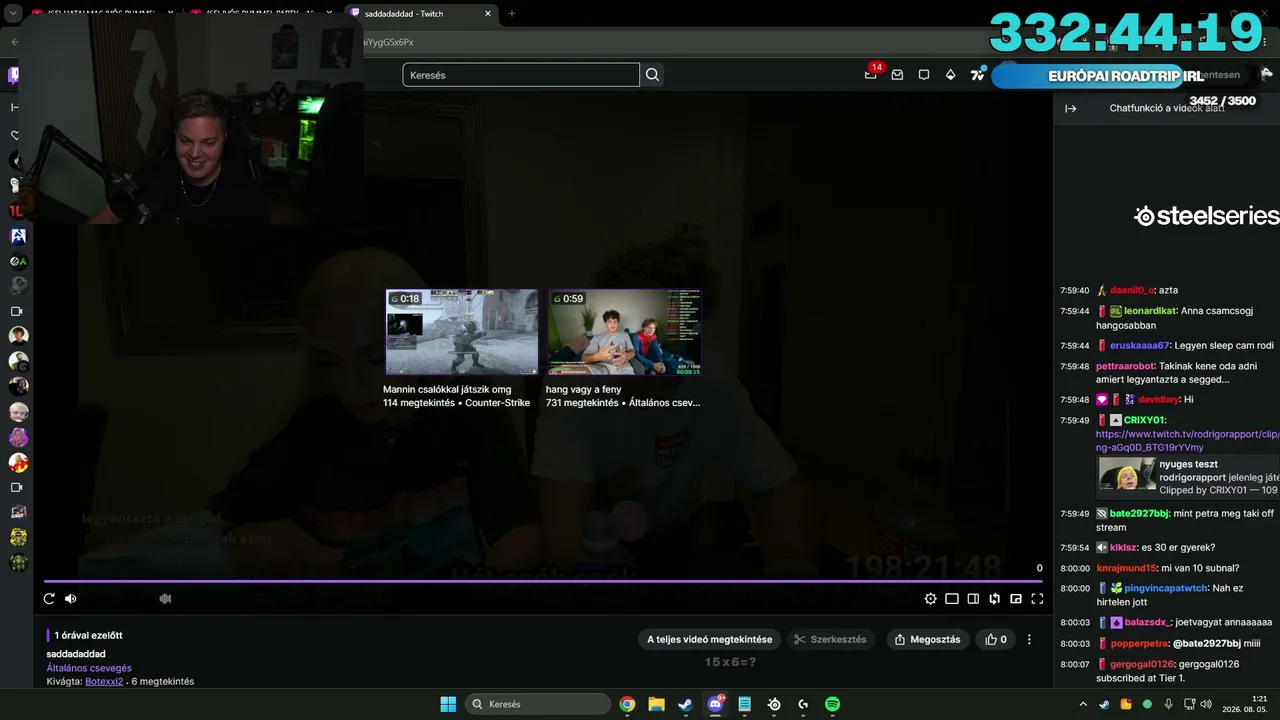Open Logitech G HUB from the taskbar

[x=803, y=704]
